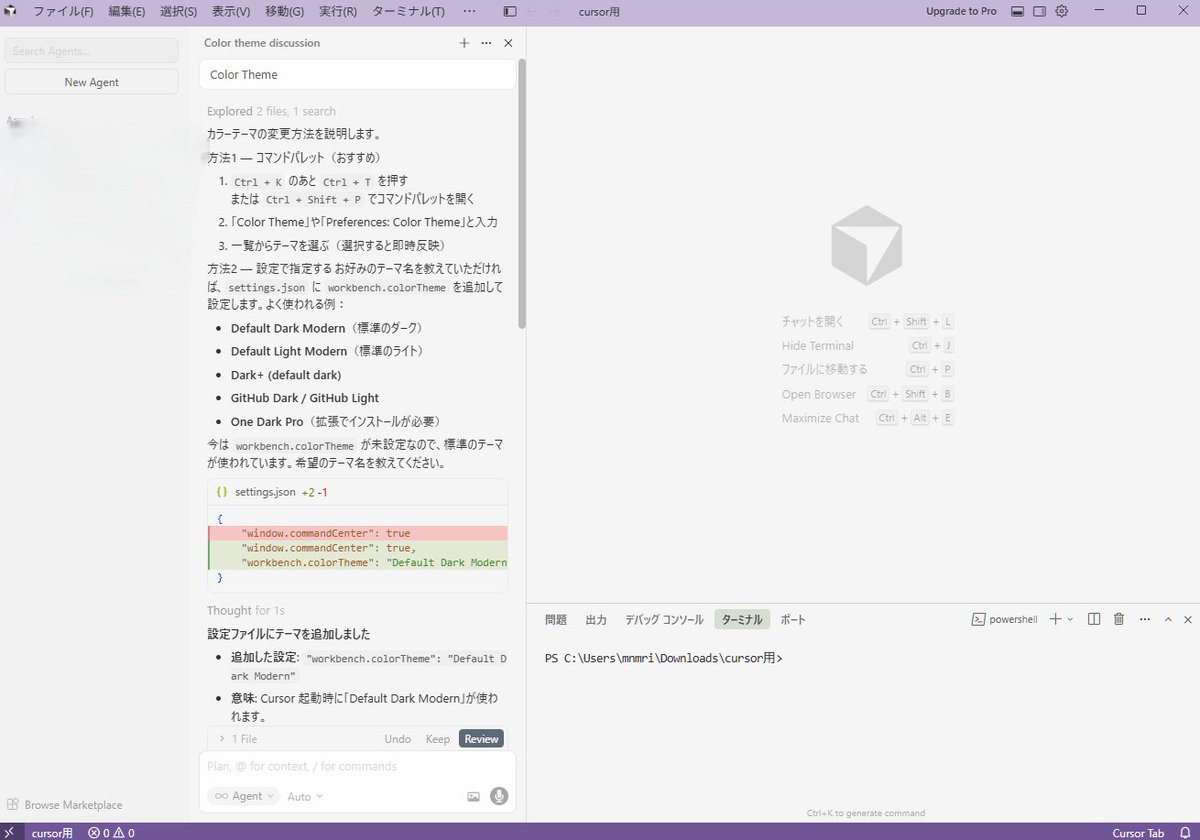
Task: Toggle the right sidebar layout icon
Action: coord(1039,12)
